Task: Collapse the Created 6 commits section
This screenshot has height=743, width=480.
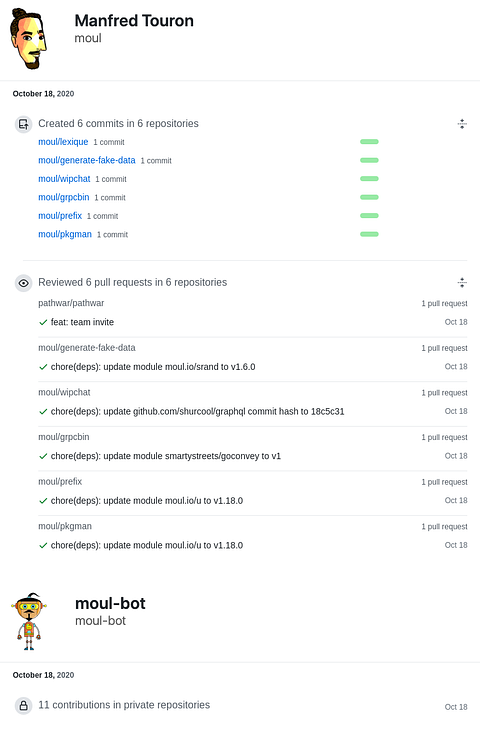Action: tap(462, 124)
